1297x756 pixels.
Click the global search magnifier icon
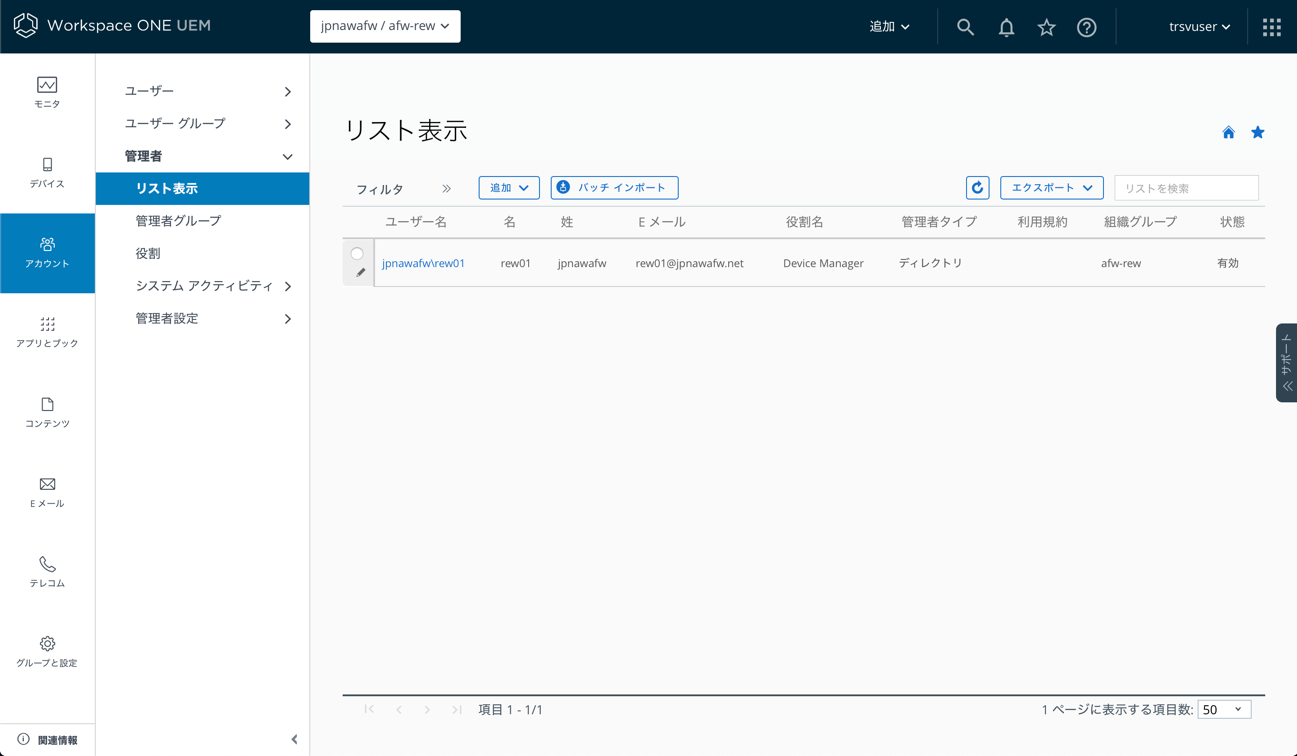click(965, 27)
